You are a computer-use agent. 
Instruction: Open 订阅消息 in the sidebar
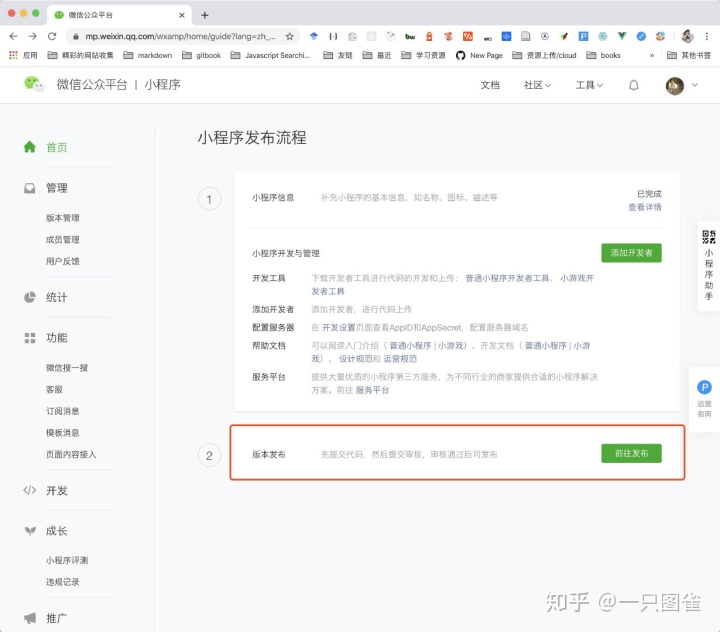(x=62, y=411)
